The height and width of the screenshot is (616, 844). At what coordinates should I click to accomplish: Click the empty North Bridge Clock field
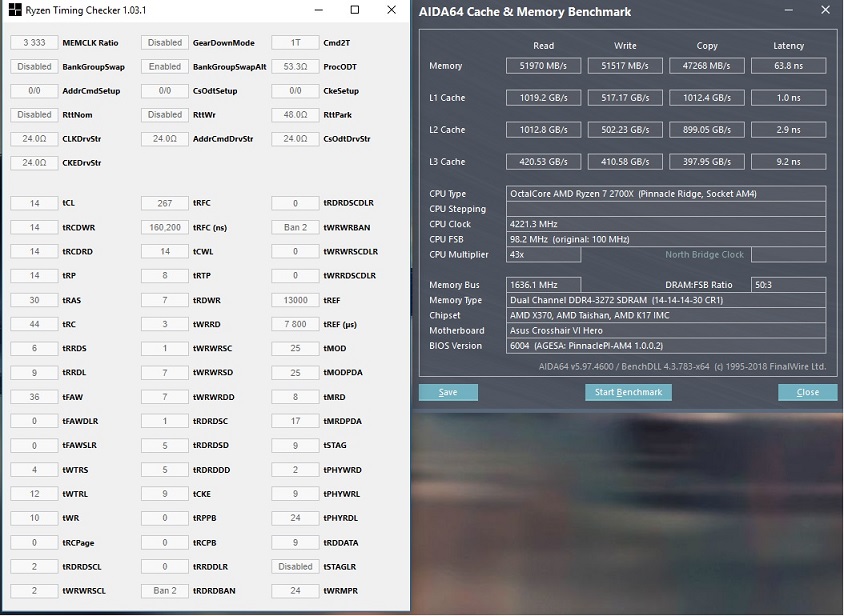click(x=789, y=254)
